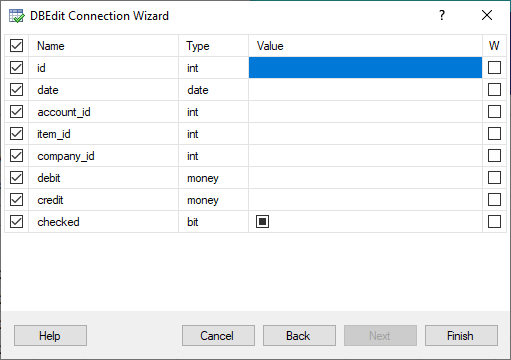Click the Value cell for debit row

tap(365, 178)
